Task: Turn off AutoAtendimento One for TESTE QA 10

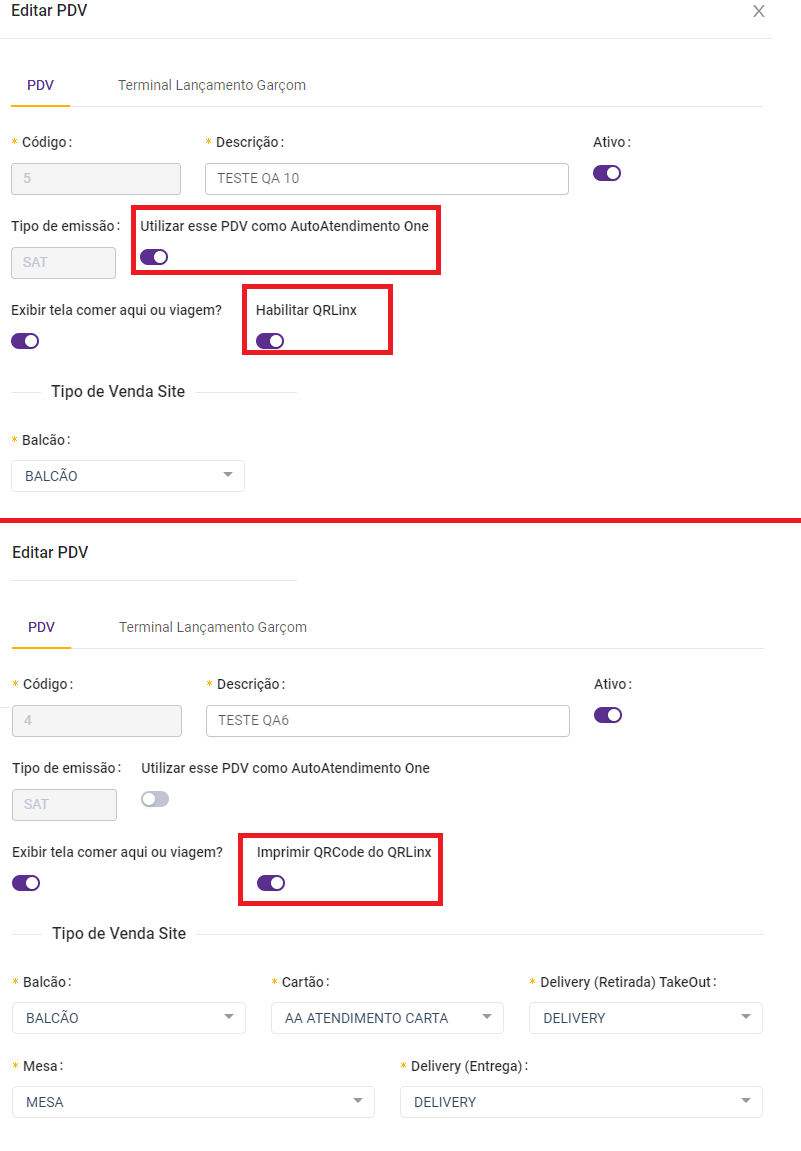Action: coord(154,257)
